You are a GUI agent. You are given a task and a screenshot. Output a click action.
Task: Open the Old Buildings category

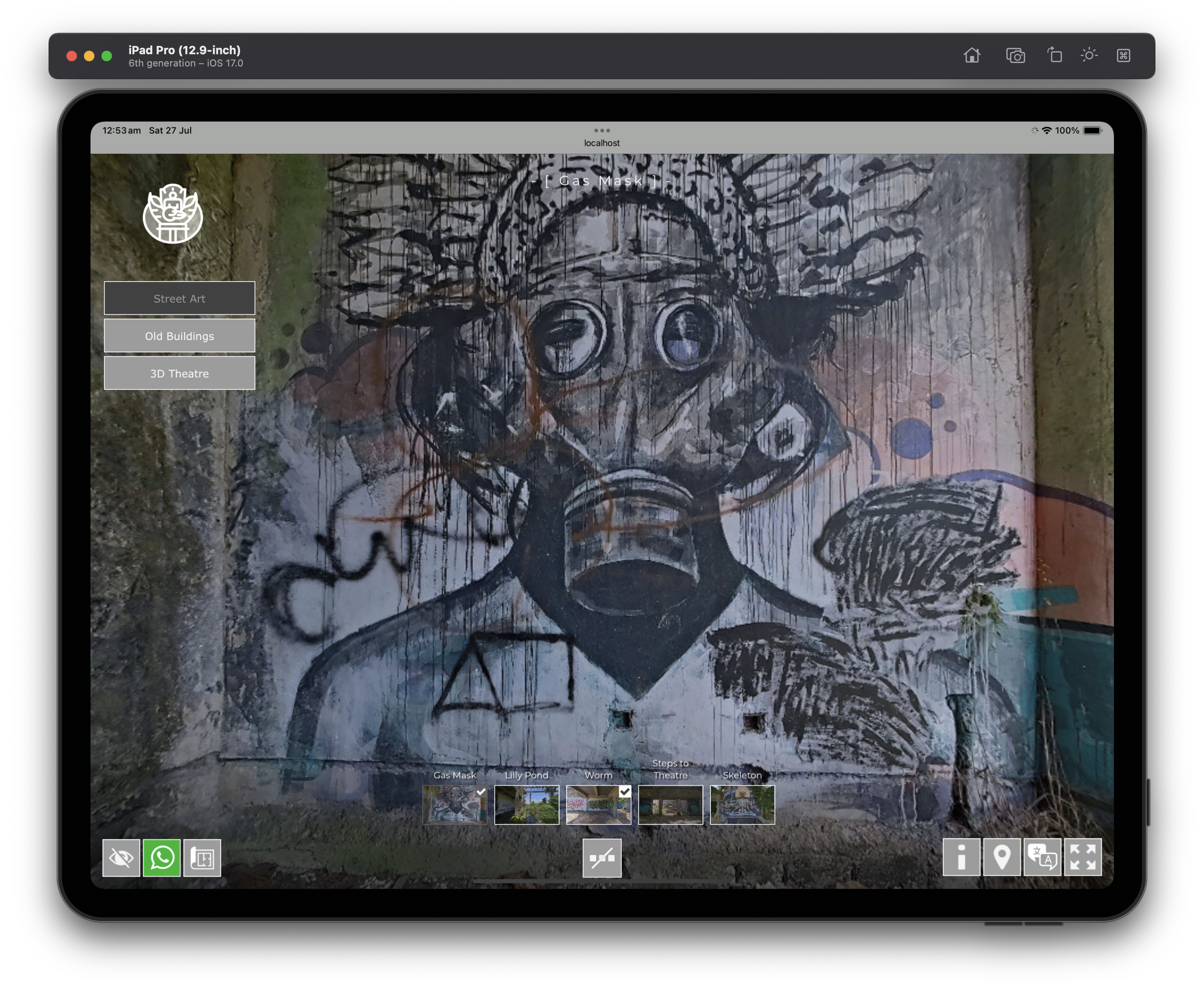180,336
